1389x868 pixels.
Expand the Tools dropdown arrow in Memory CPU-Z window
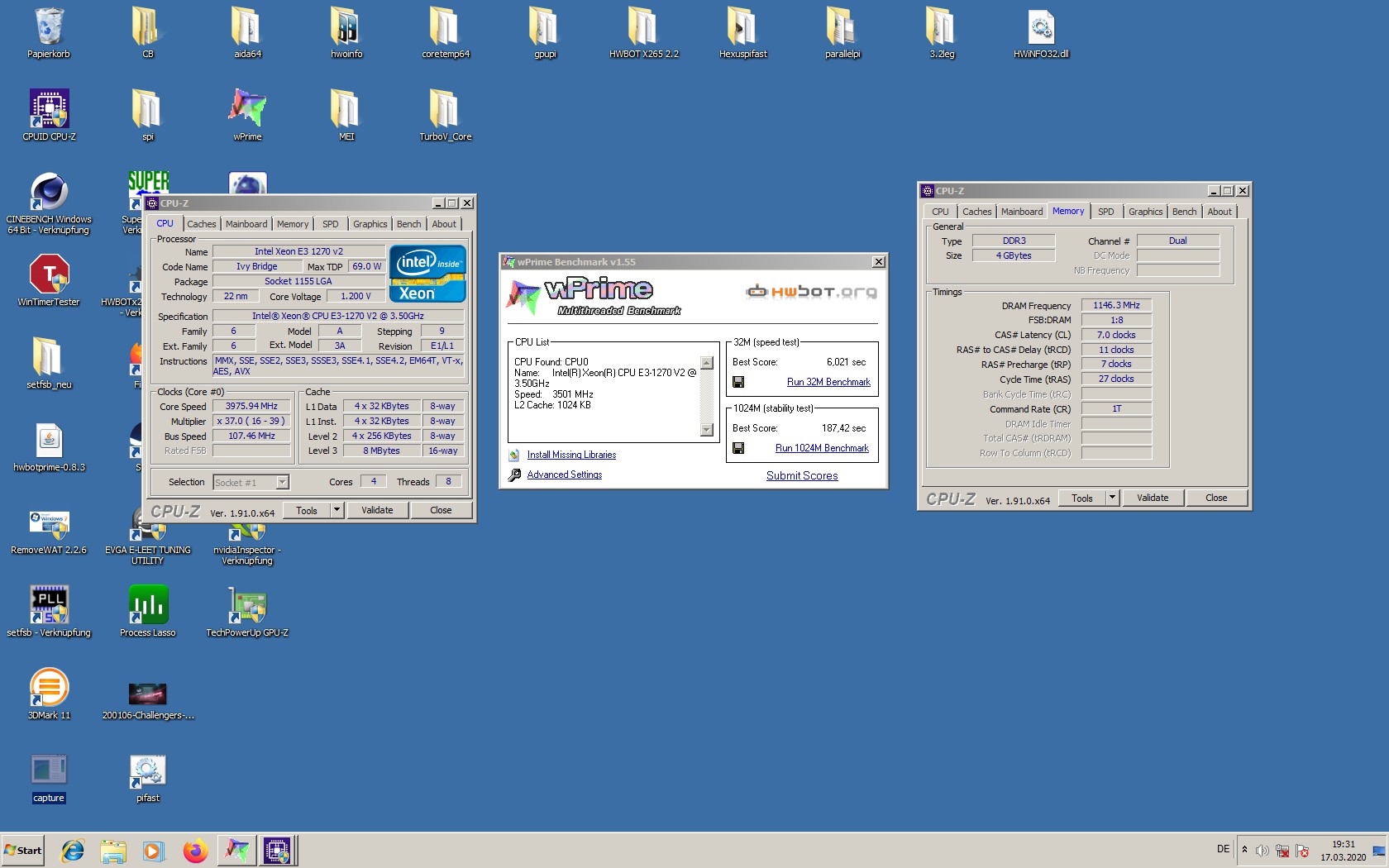[x=1112, y=498]
